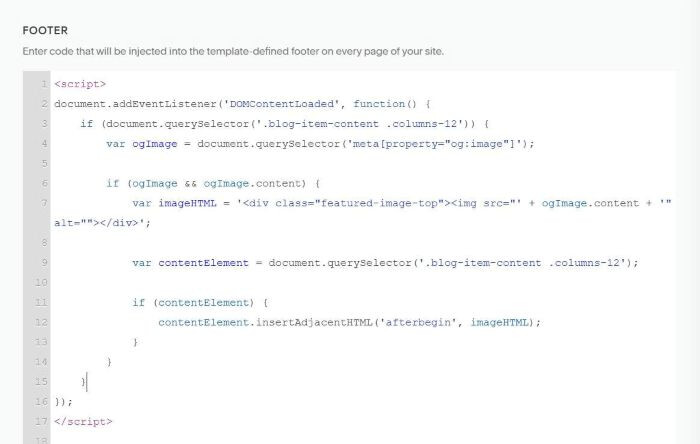Click line number 1 in the gutter
This screenshot has height=444, width=700.
[44, 84]
